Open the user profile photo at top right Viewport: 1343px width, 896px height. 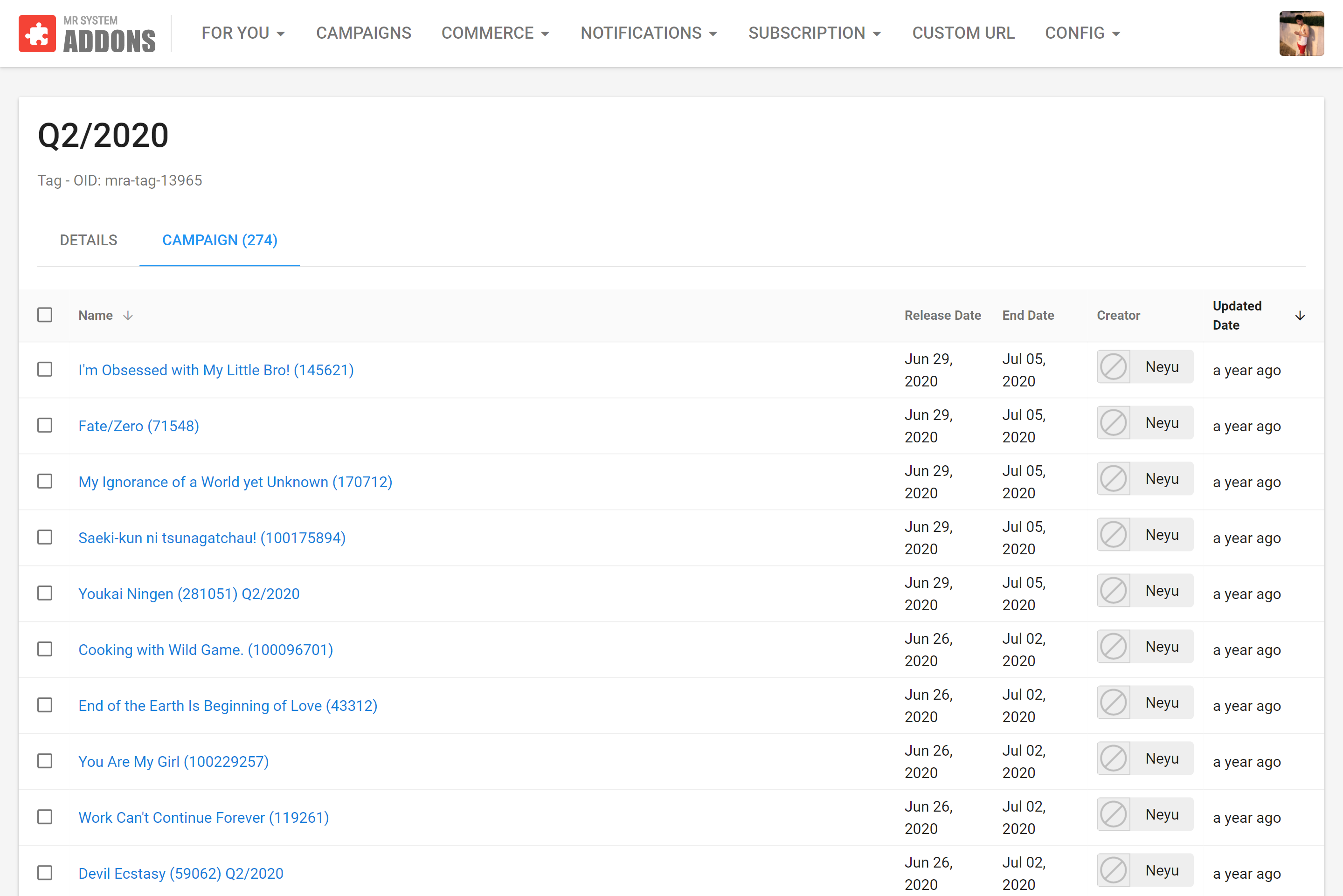click(1301, 33)
